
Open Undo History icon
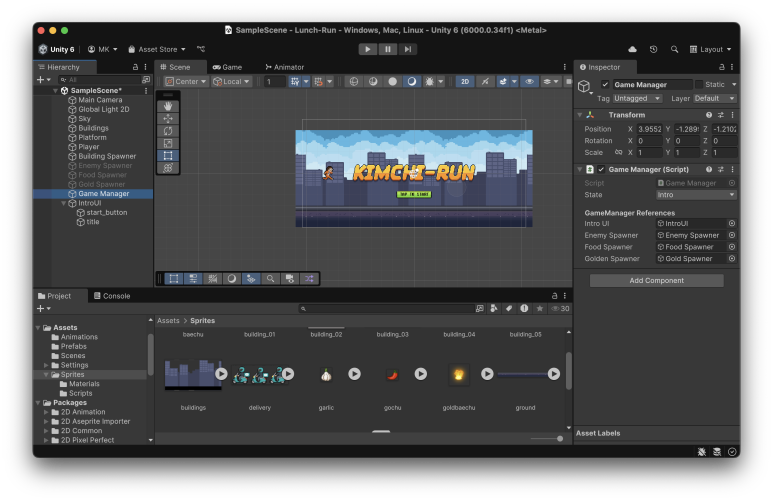coord(654,49)
